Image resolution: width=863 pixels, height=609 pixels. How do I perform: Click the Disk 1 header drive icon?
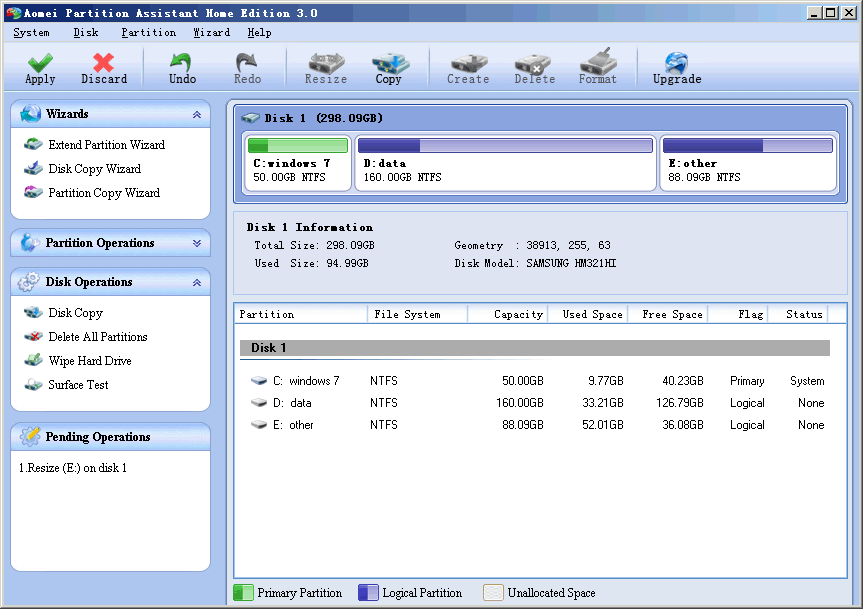pos(250,118)
